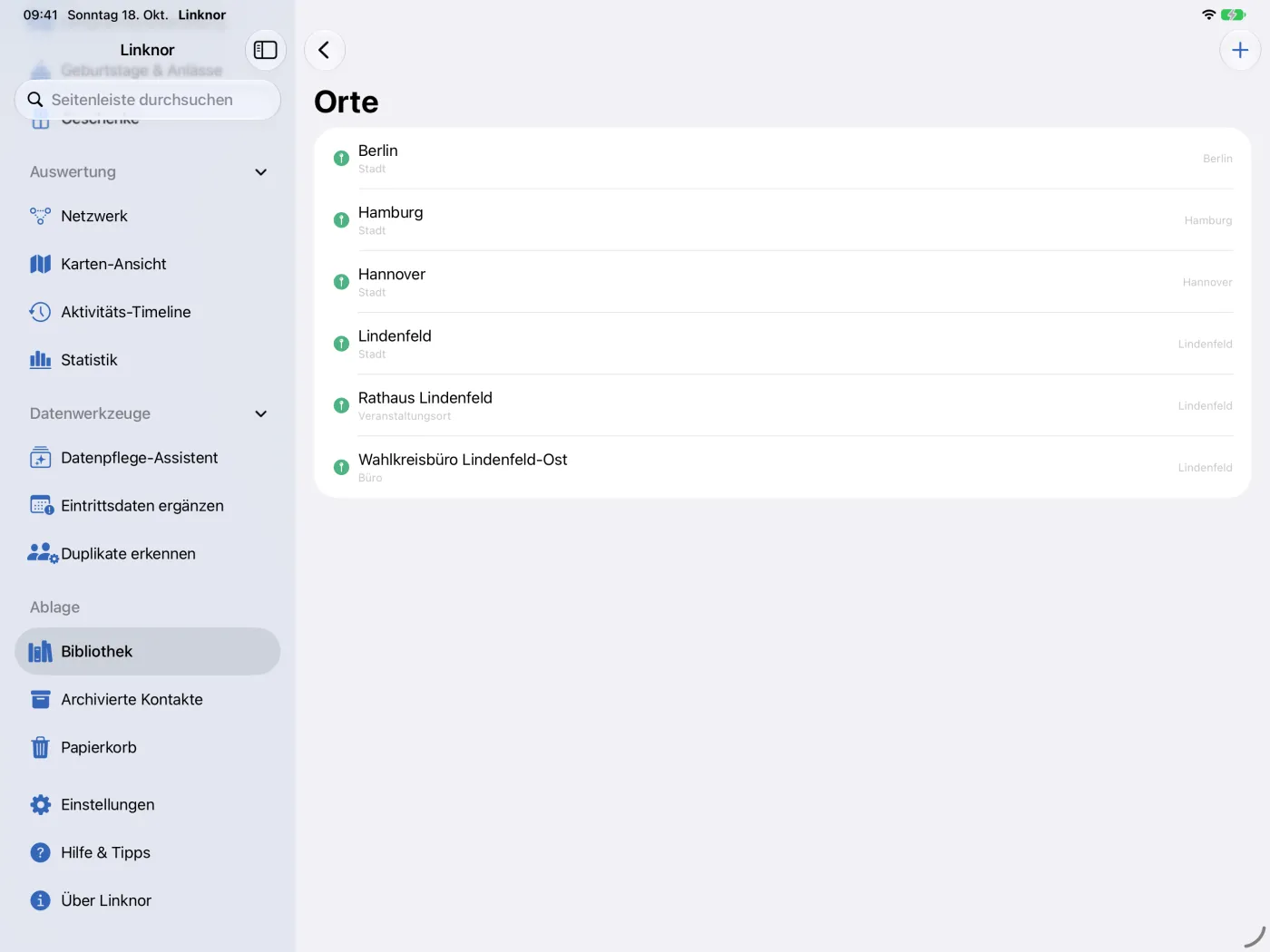The width and height of the screenshot is (1270, 952).
Task: Open the Lindenfeld Stadt row
Action: click(783, 344)
